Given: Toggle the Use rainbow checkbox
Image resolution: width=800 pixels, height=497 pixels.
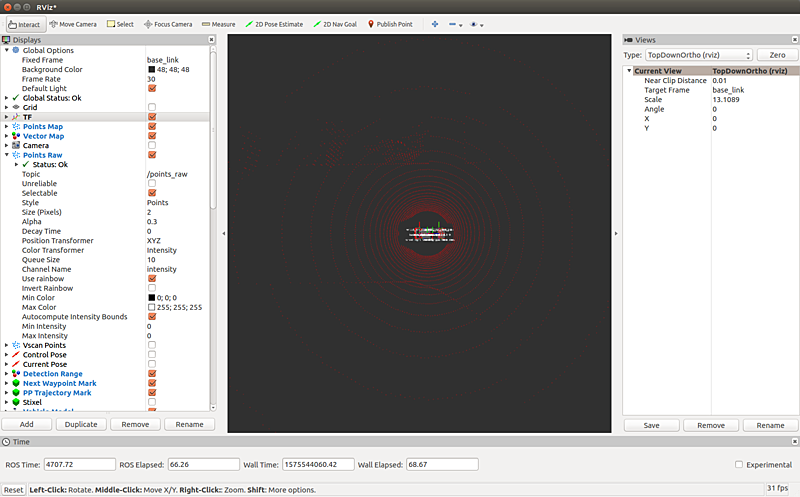Looking at the screenshot, I should coord(152,279).
